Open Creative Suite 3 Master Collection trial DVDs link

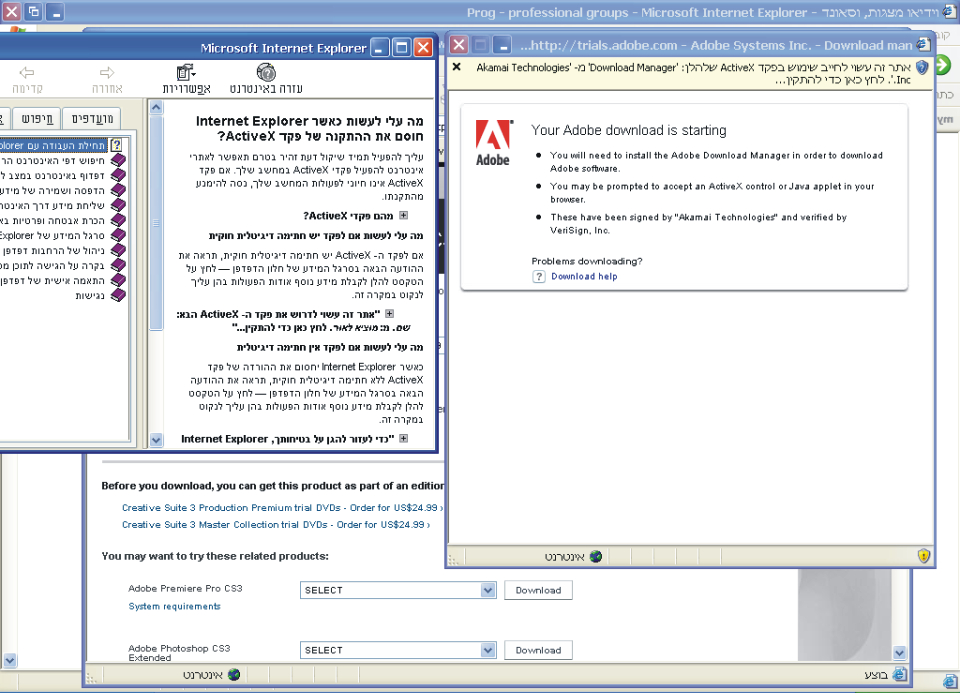276,525
